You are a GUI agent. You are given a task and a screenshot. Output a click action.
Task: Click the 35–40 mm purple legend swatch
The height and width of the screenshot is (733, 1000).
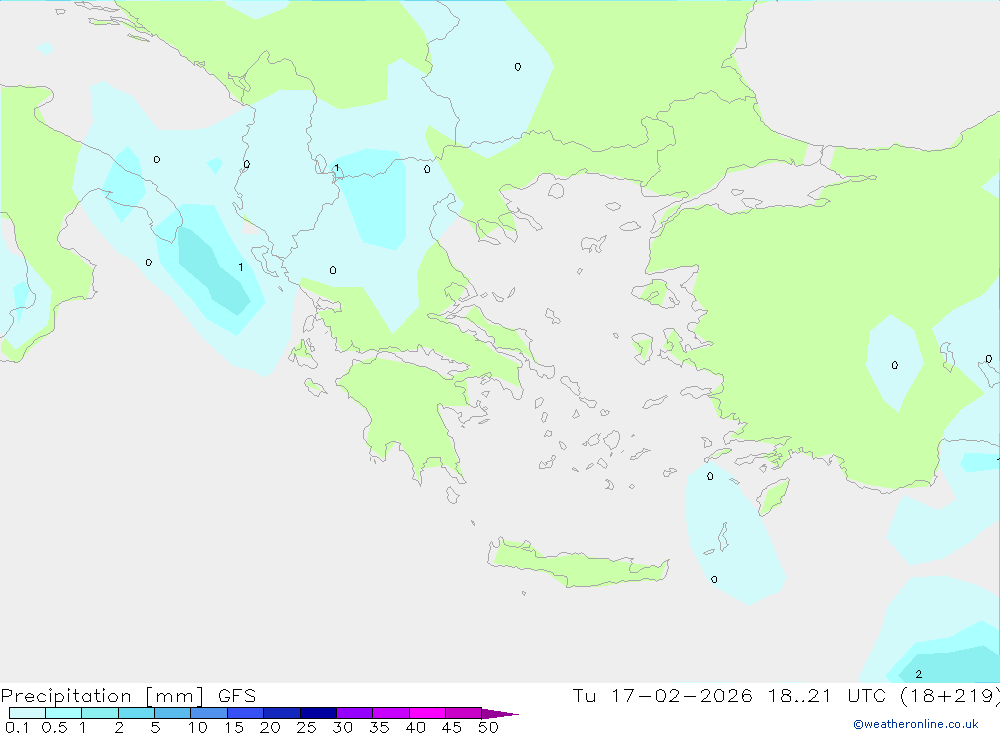[x=391, y=713]
